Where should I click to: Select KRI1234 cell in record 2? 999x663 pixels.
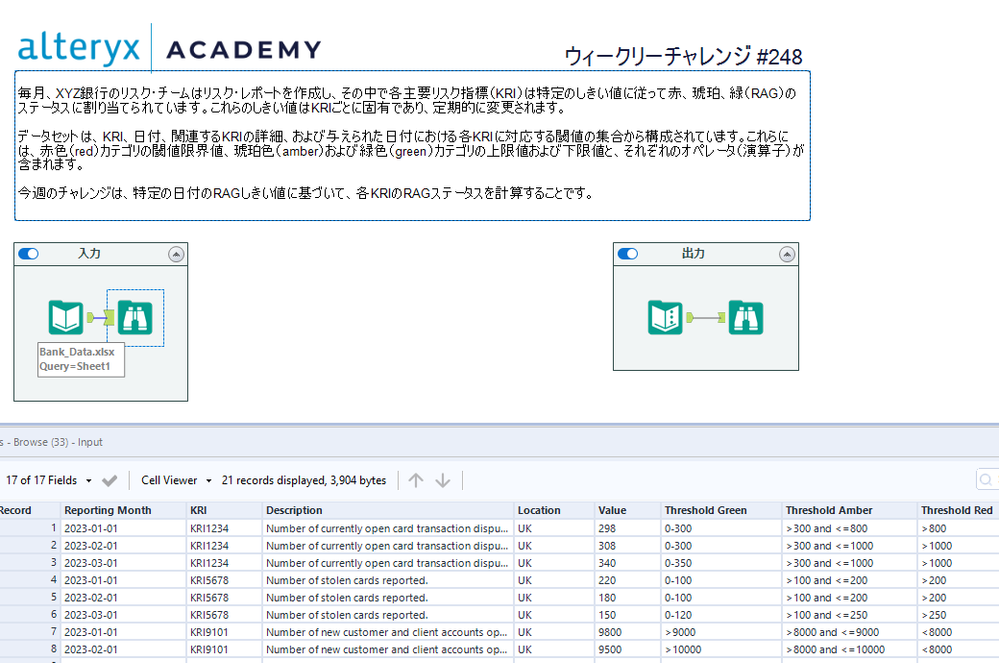point(224,546)
